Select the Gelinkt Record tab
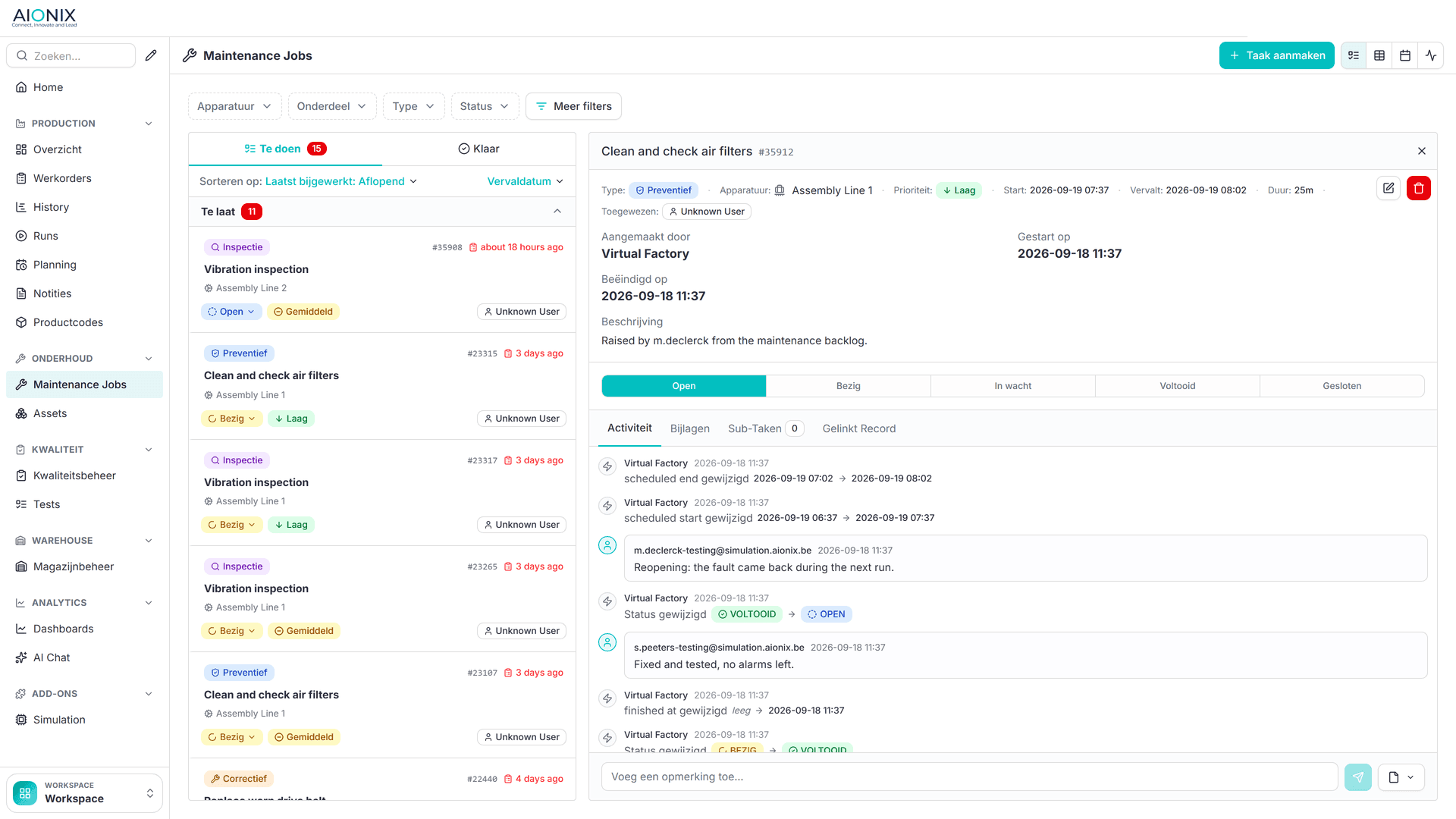1456x819 pixels. (859, 428)
